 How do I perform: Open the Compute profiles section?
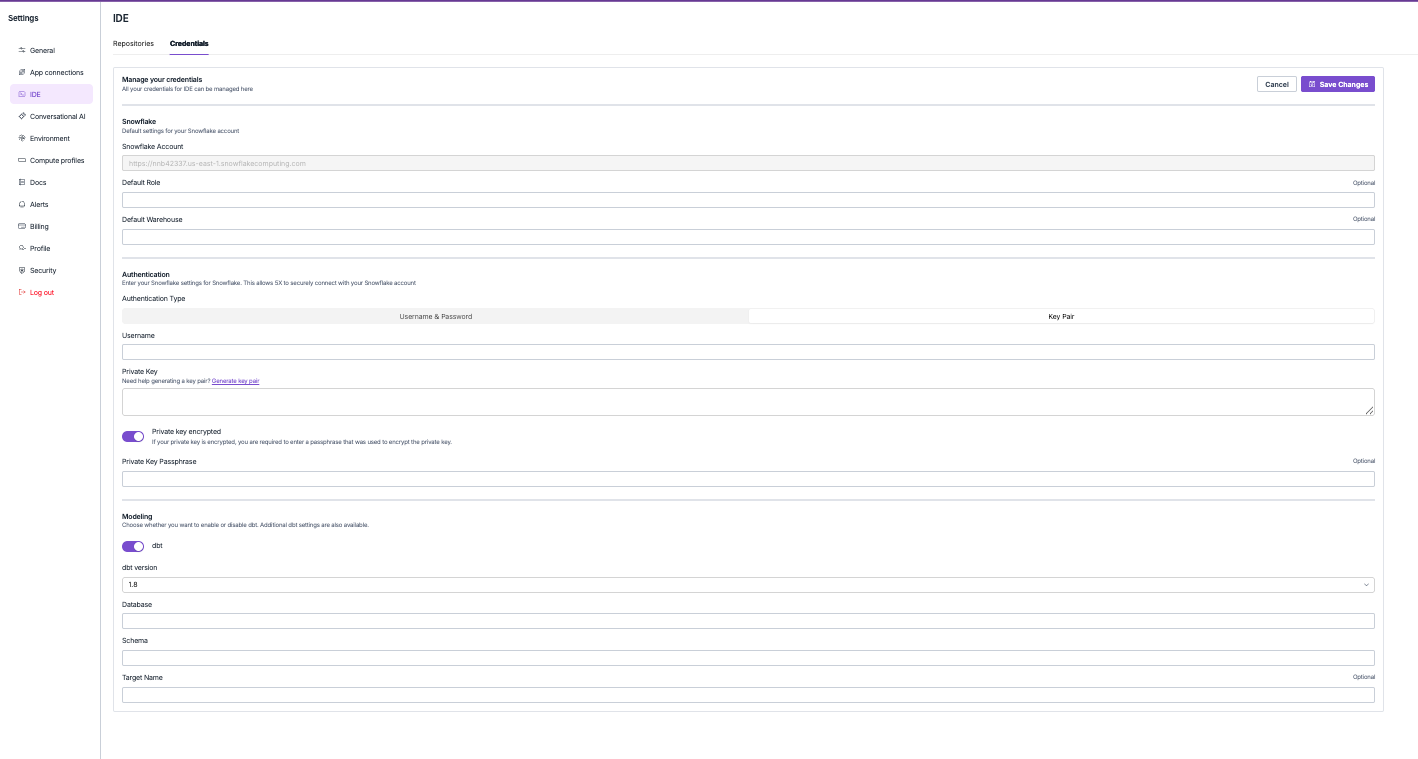pos(56,160)
